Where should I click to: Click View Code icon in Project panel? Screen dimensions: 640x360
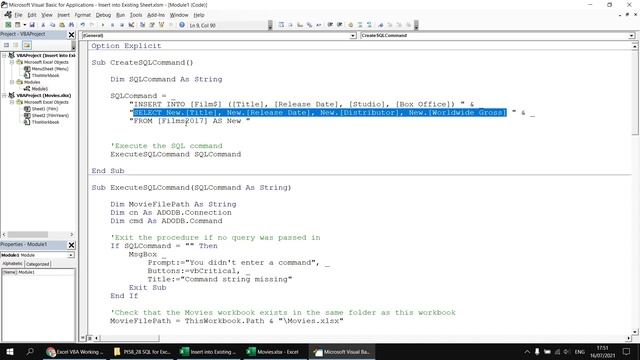[x=7, y=45]
